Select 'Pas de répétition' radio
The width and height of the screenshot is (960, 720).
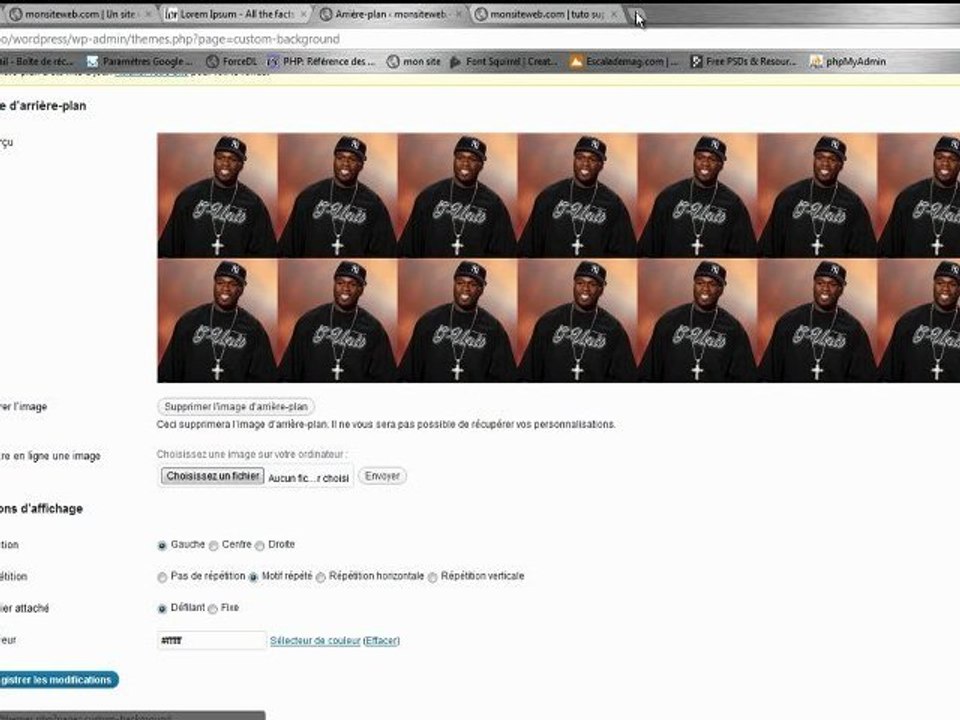click(162, 577)
